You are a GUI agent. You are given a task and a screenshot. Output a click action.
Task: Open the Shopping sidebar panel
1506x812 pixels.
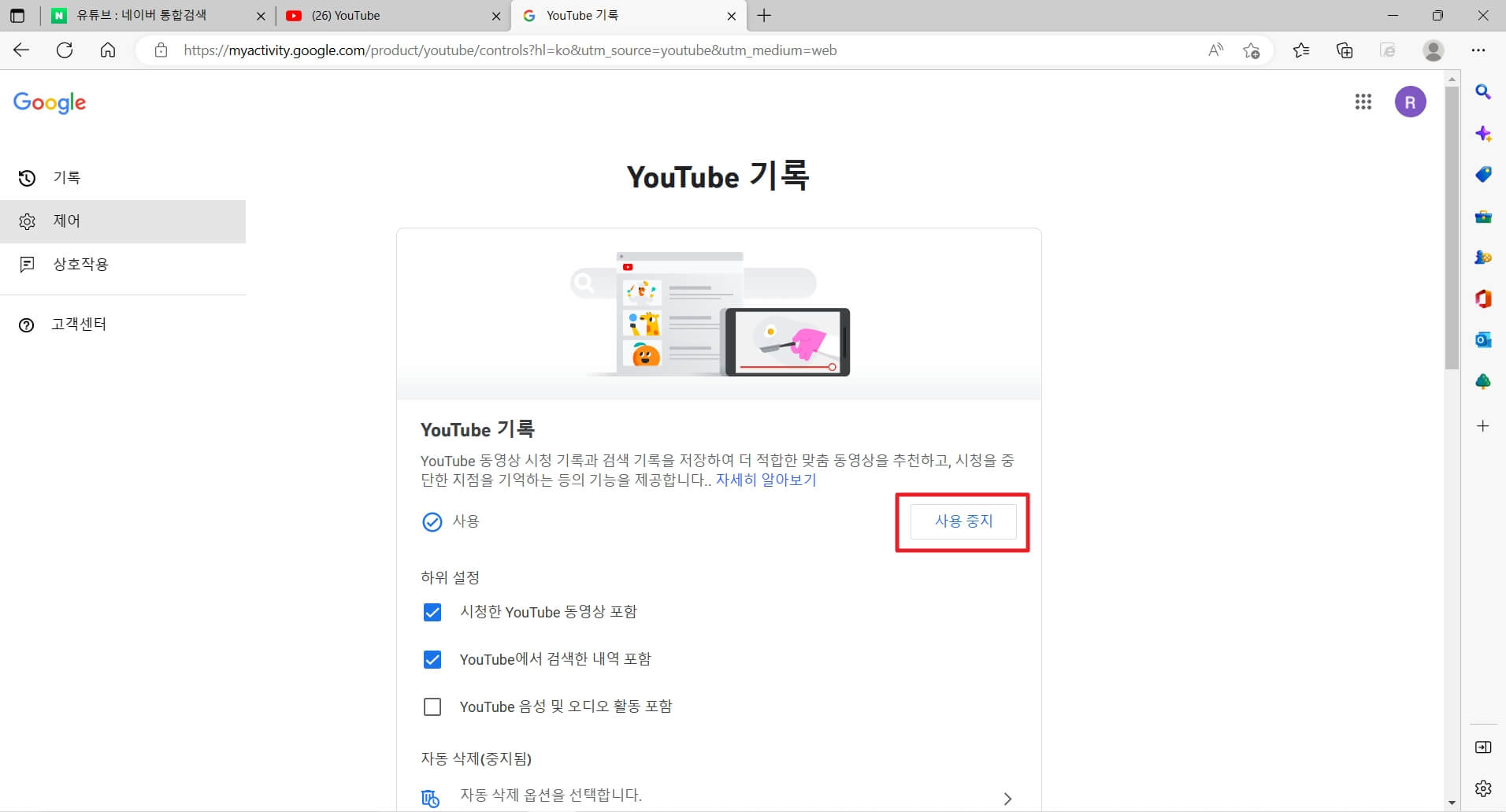(x=1484, y=175)
